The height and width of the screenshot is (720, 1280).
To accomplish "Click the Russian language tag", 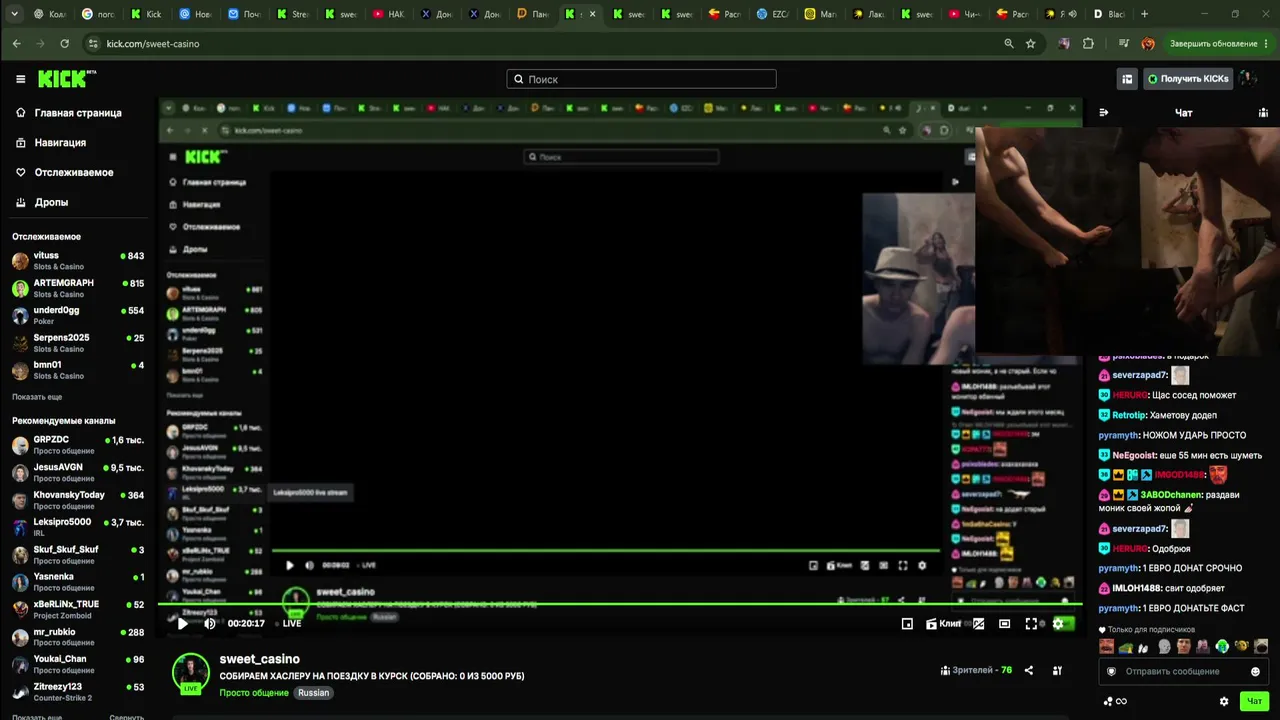I will pyautogui.click(x=314, y=693).
